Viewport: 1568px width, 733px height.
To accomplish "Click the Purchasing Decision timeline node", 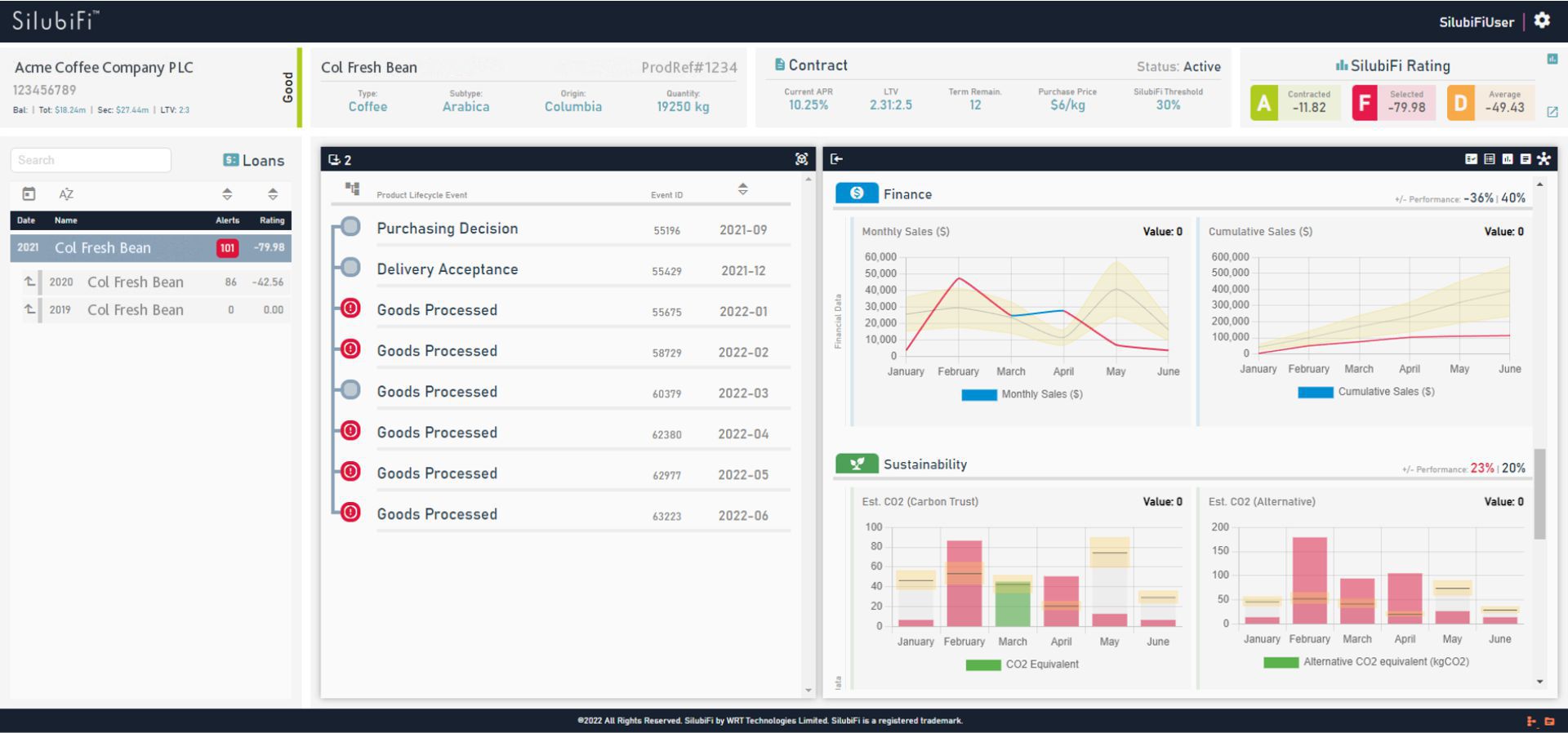I will click(350, 227).
